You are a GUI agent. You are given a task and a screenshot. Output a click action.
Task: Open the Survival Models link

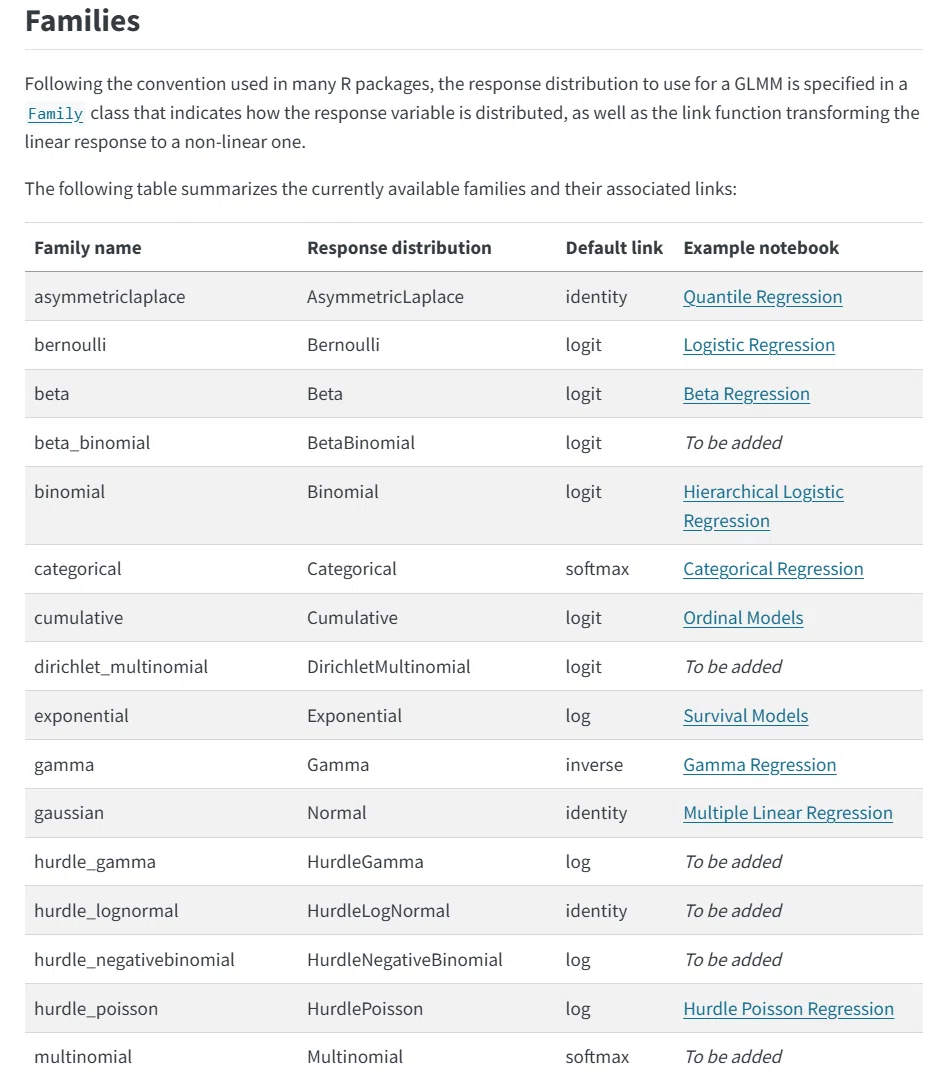pos(745,716)
